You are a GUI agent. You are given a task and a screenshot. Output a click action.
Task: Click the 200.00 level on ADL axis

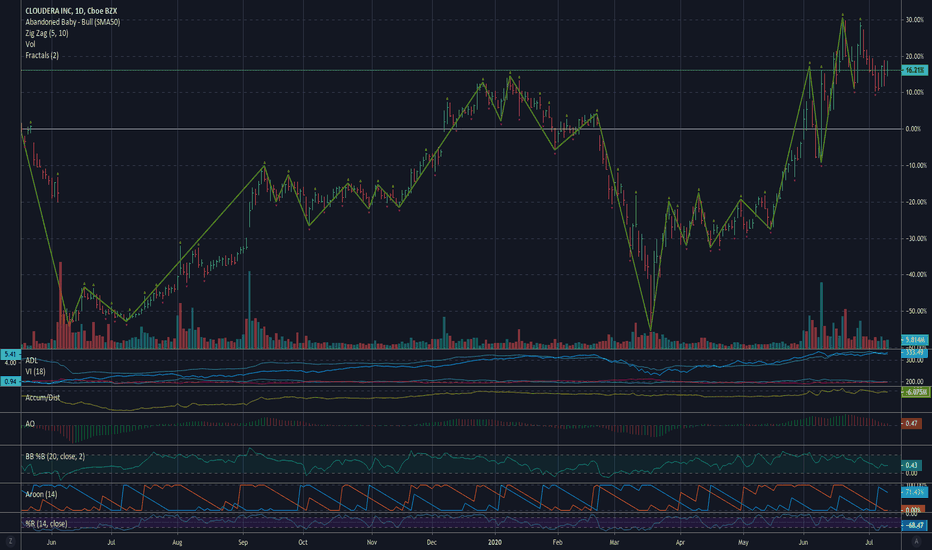pyautogui.click(x=915, y=382)
